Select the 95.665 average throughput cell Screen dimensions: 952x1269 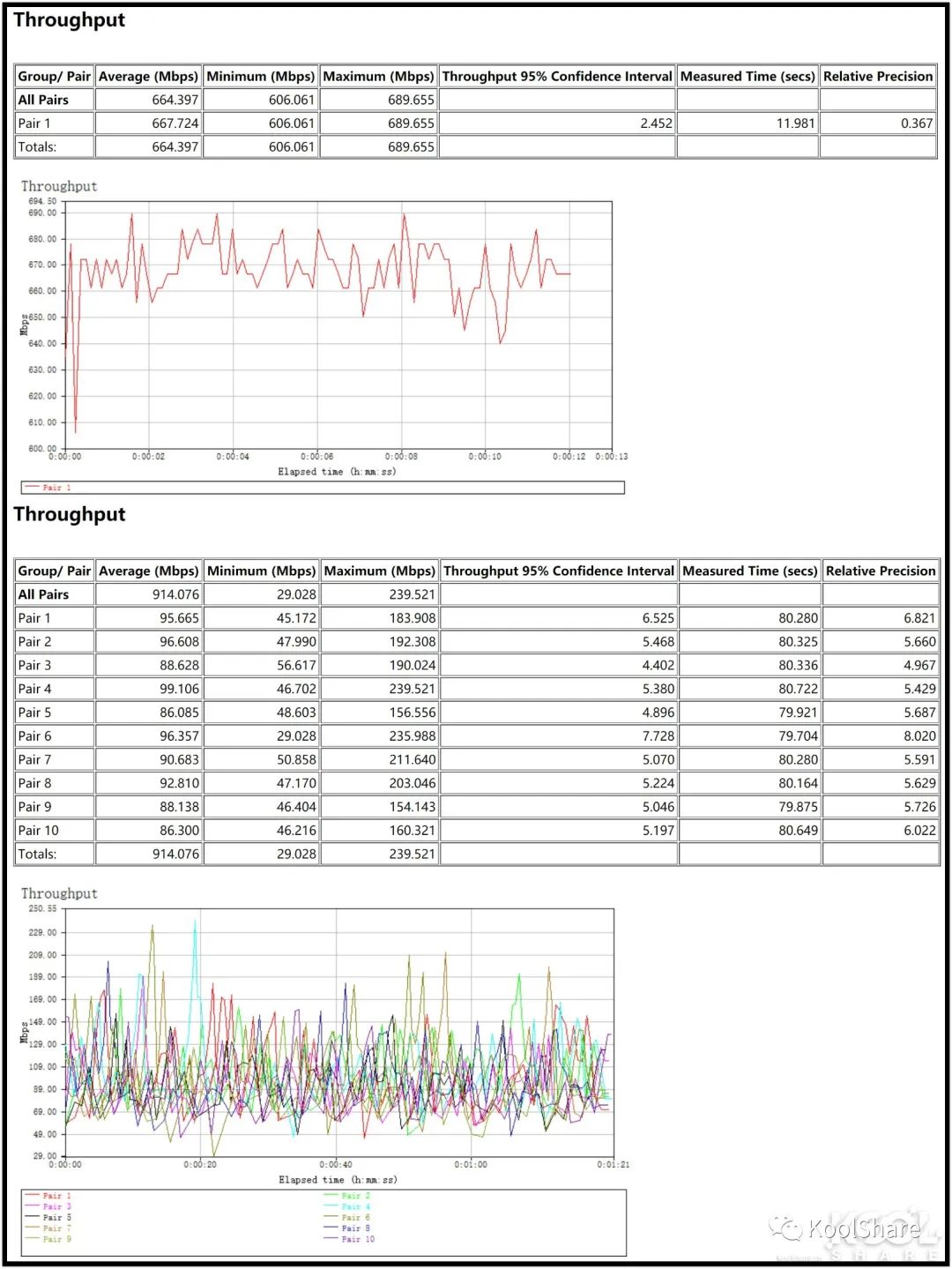[149, 618]
